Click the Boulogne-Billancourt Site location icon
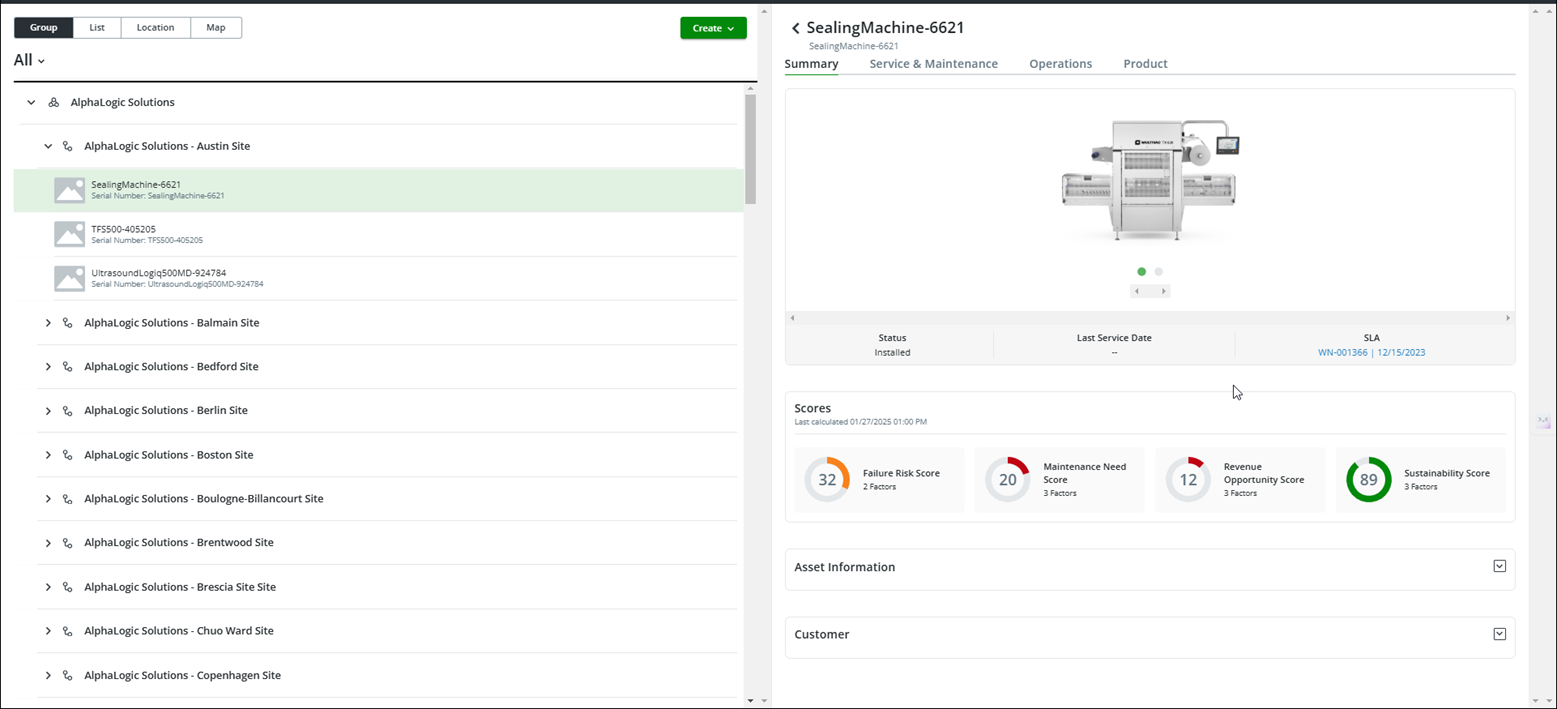Viewport: 1557px width, 709px height. [68, 499]
